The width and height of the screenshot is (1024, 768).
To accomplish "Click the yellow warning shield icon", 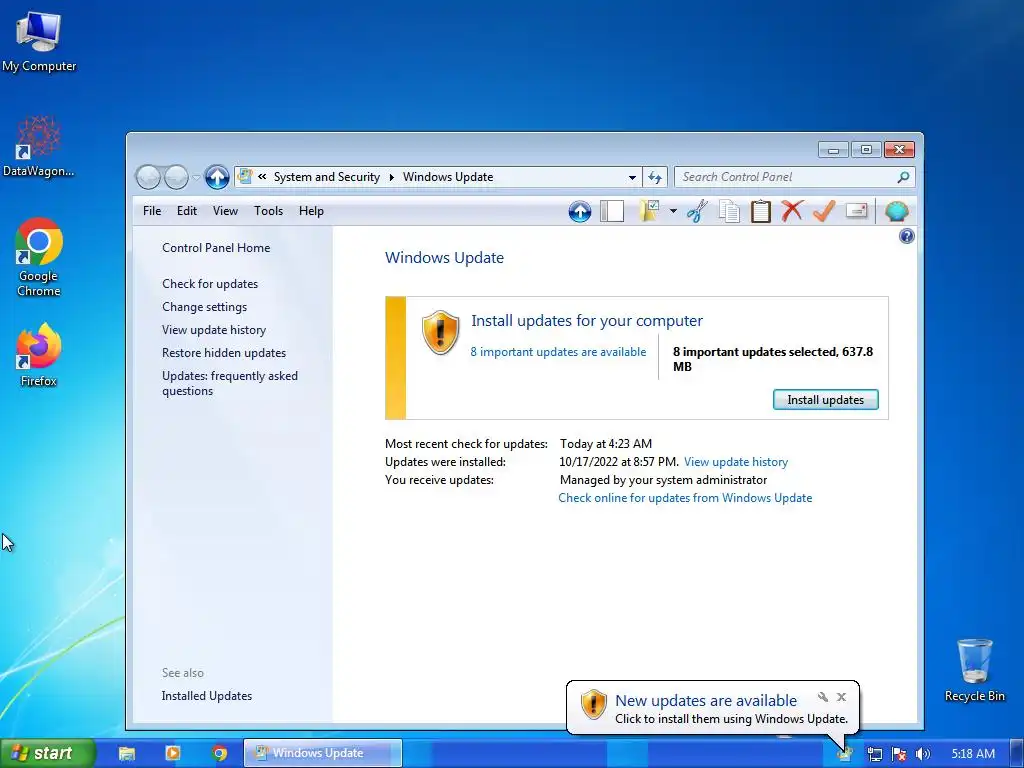I will pos(441,332).
